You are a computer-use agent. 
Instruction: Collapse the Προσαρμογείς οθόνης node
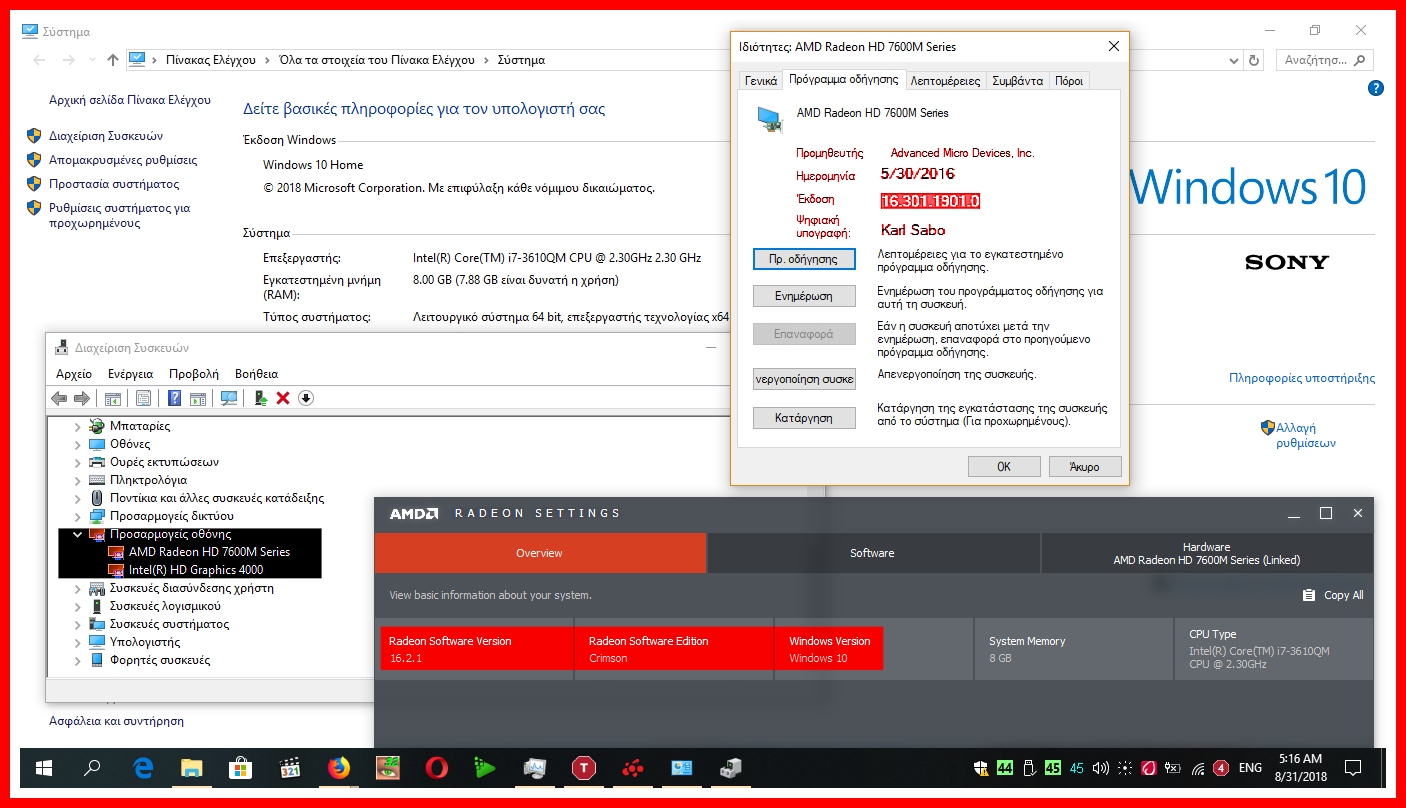(x=78, y=534)
